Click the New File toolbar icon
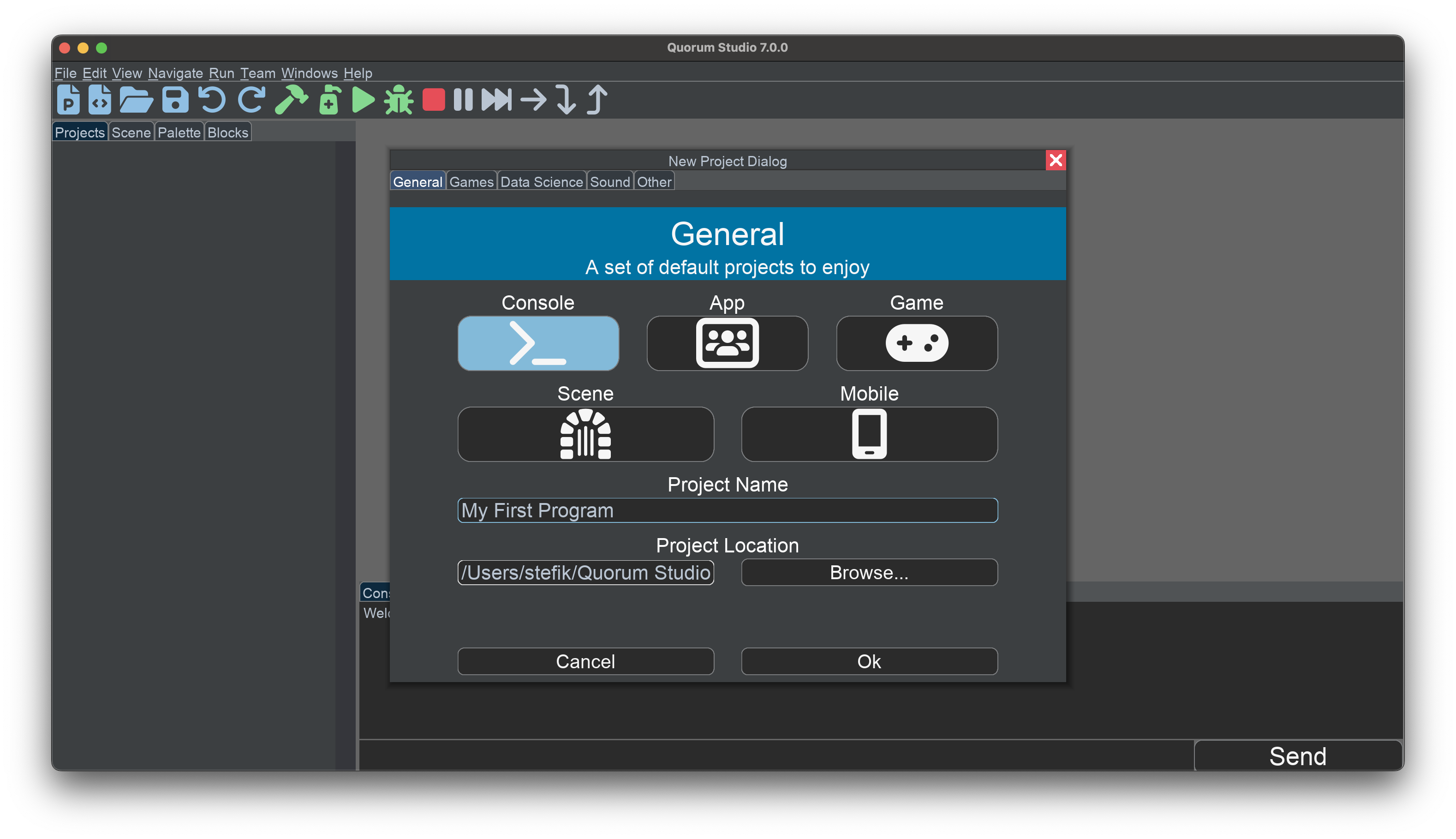The image size is (1456, 839). point(100,100)
